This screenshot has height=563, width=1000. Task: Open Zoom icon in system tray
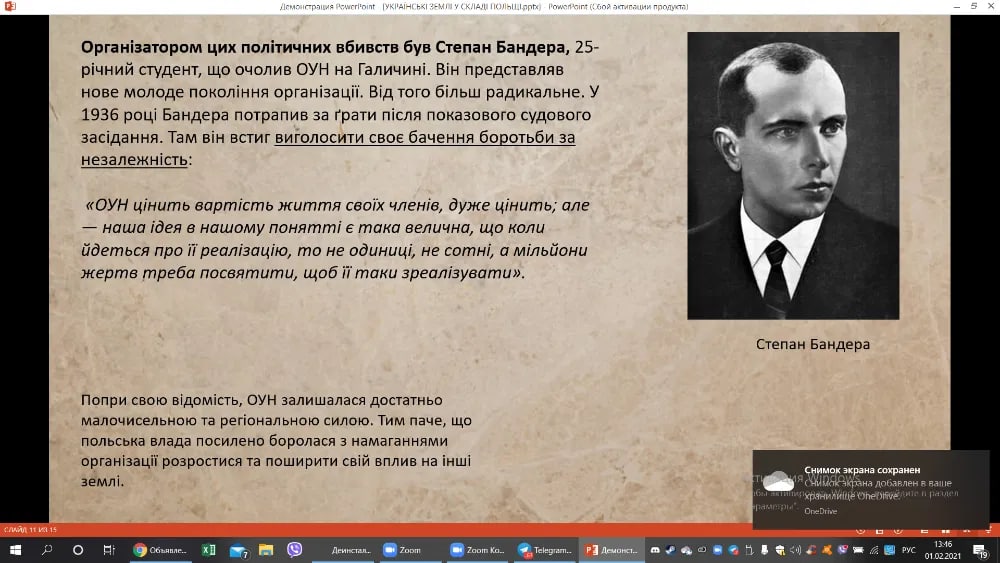coord(717,550)
